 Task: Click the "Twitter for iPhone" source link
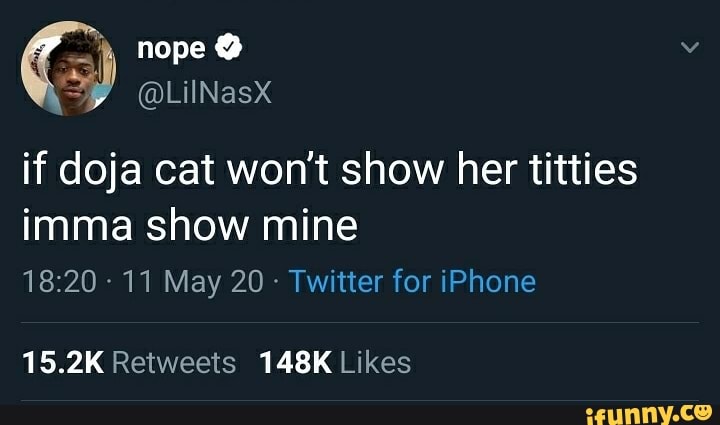411,281
